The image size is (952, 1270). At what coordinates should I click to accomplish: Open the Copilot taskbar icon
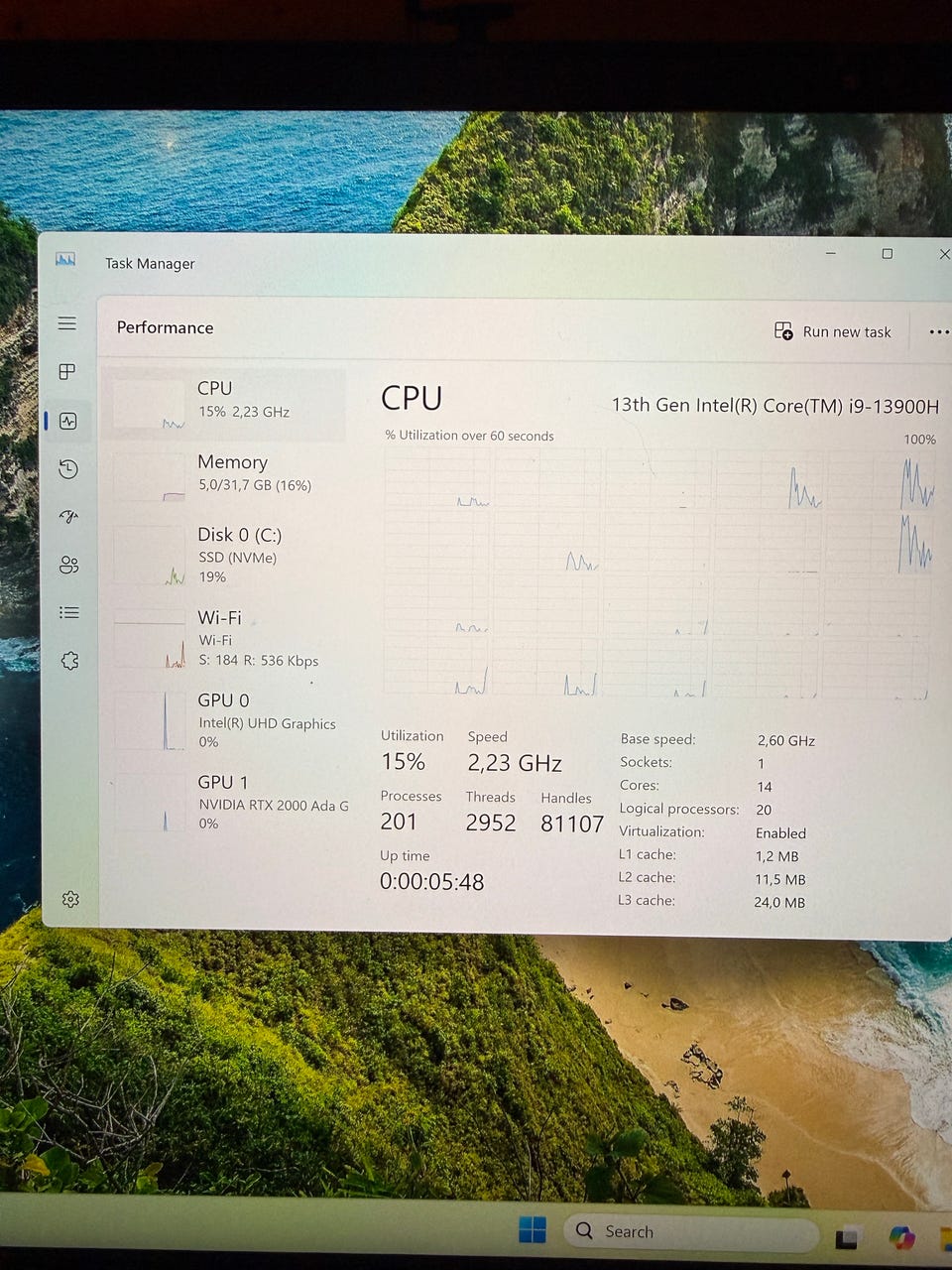click(x=901, y=1237)
